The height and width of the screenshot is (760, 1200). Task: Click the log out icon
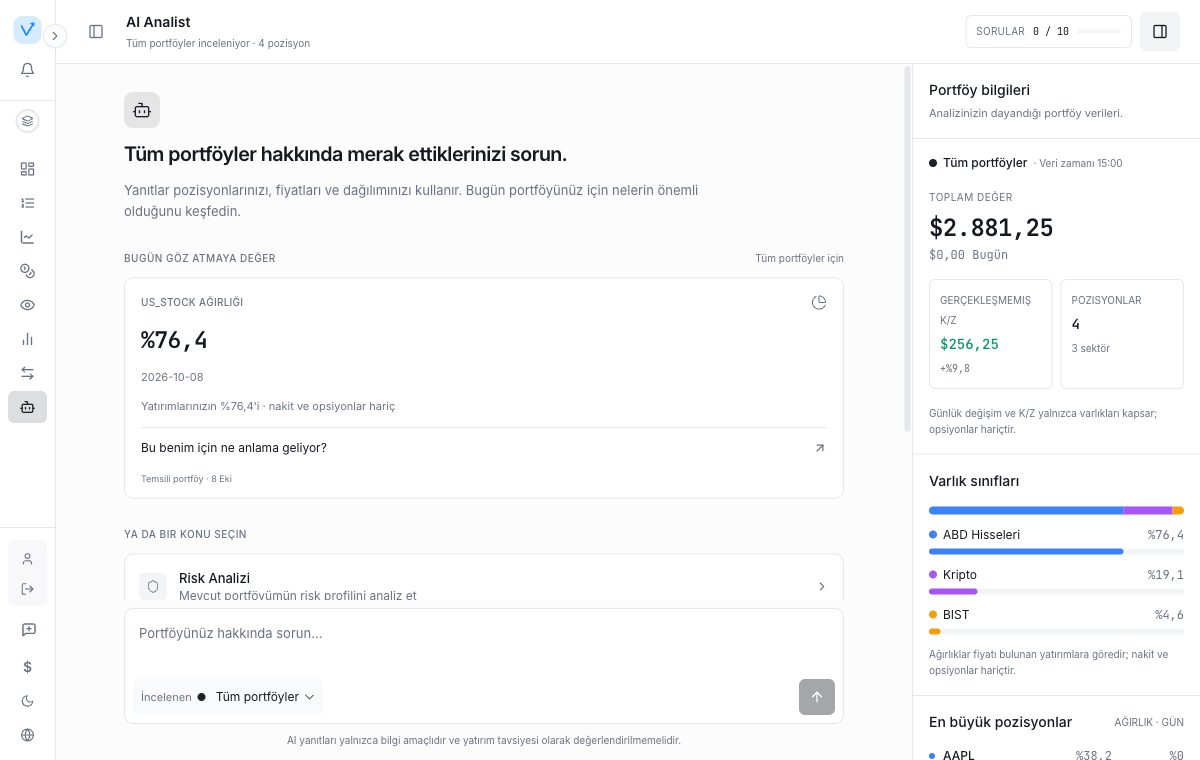point(27,589)
